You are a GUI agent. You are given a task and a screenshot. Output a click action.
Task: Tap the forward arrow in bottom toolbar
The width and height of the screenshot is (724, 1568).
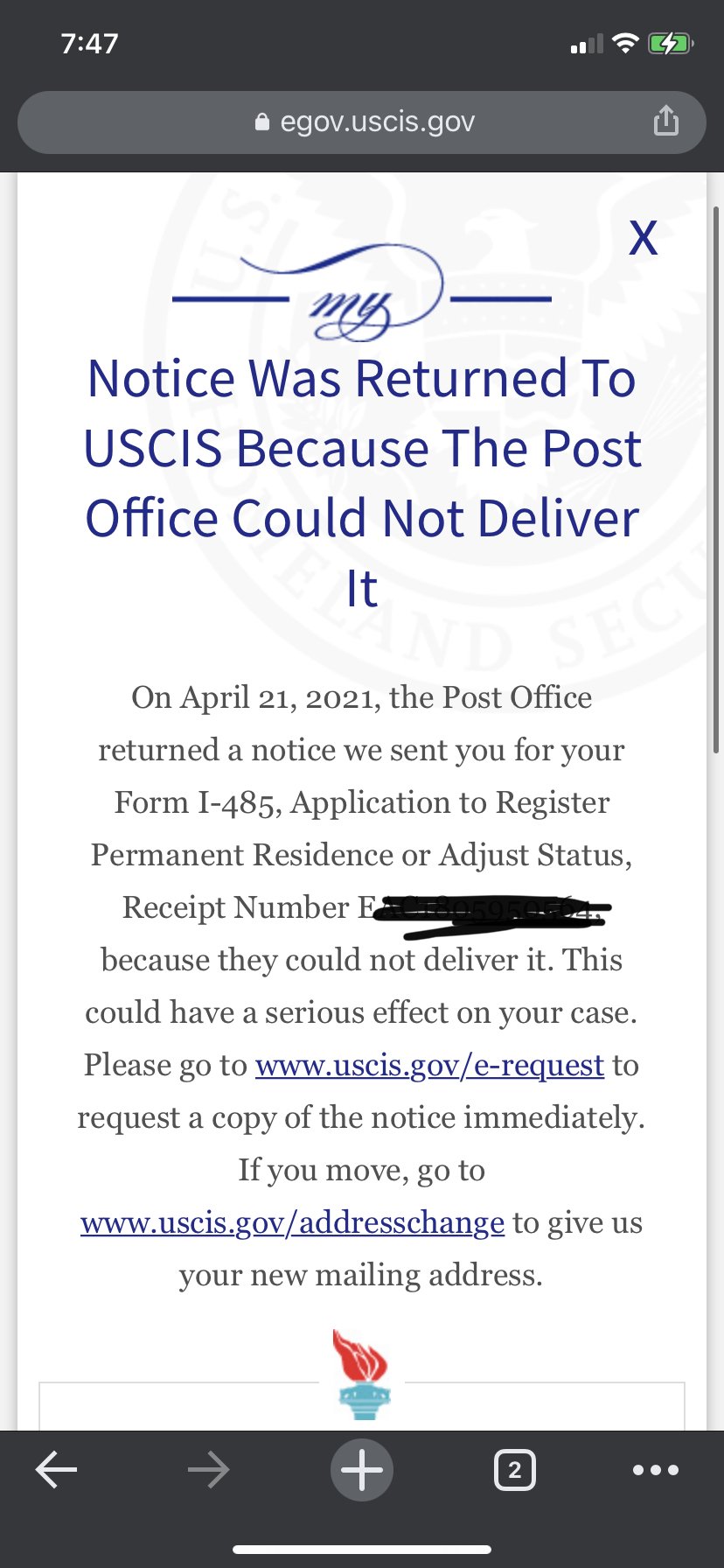coord(208,1470)
